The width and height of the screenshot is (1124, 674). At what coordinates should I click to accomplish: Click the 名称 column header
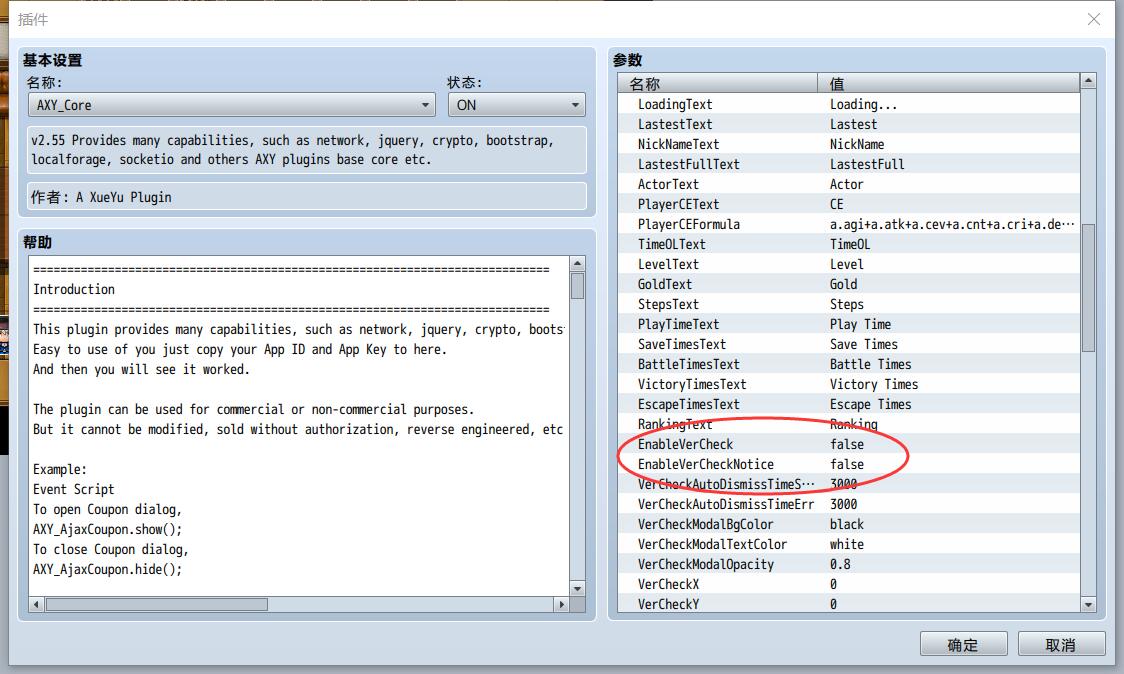[x=718, y=83]
